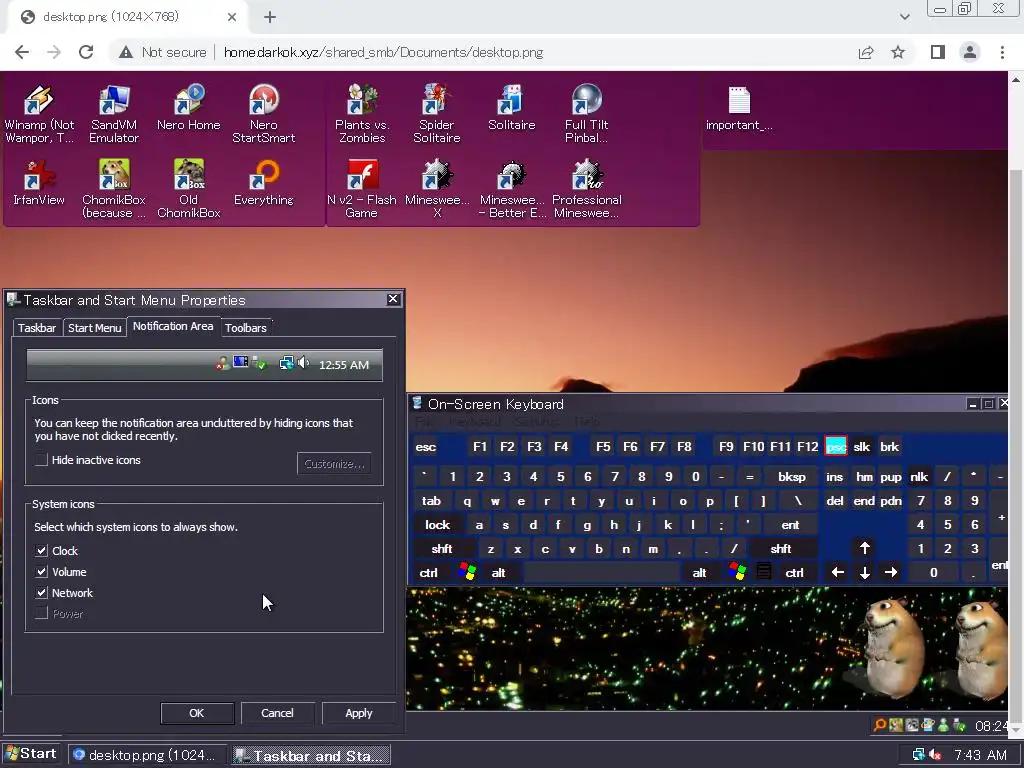Toggle the slk key on On-Screen Keyboard
Viewport: 1024px width, 768px height.
coord(861,447)
